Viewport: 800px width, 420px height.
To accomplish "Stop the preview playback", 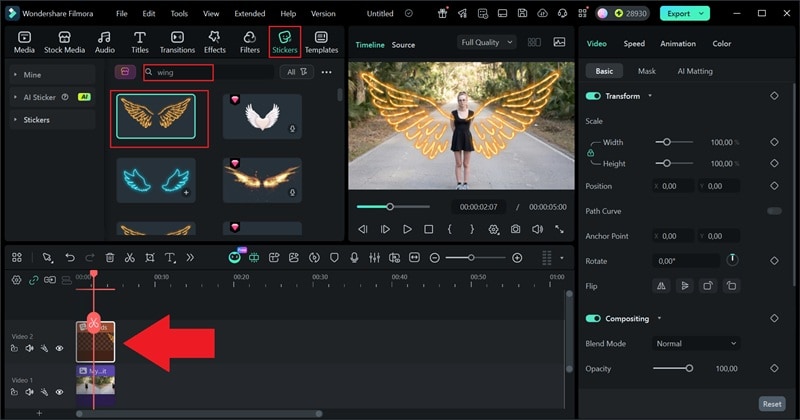I will coord(429,229).
